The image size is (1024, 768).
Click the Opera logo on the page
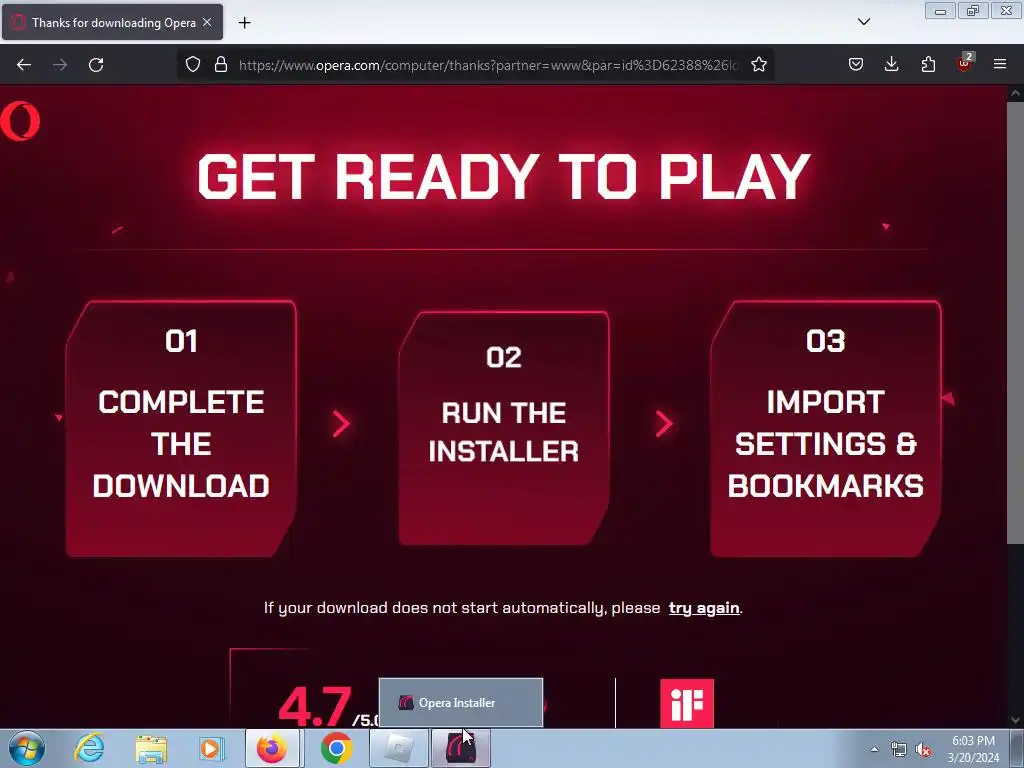coord(20,121)
